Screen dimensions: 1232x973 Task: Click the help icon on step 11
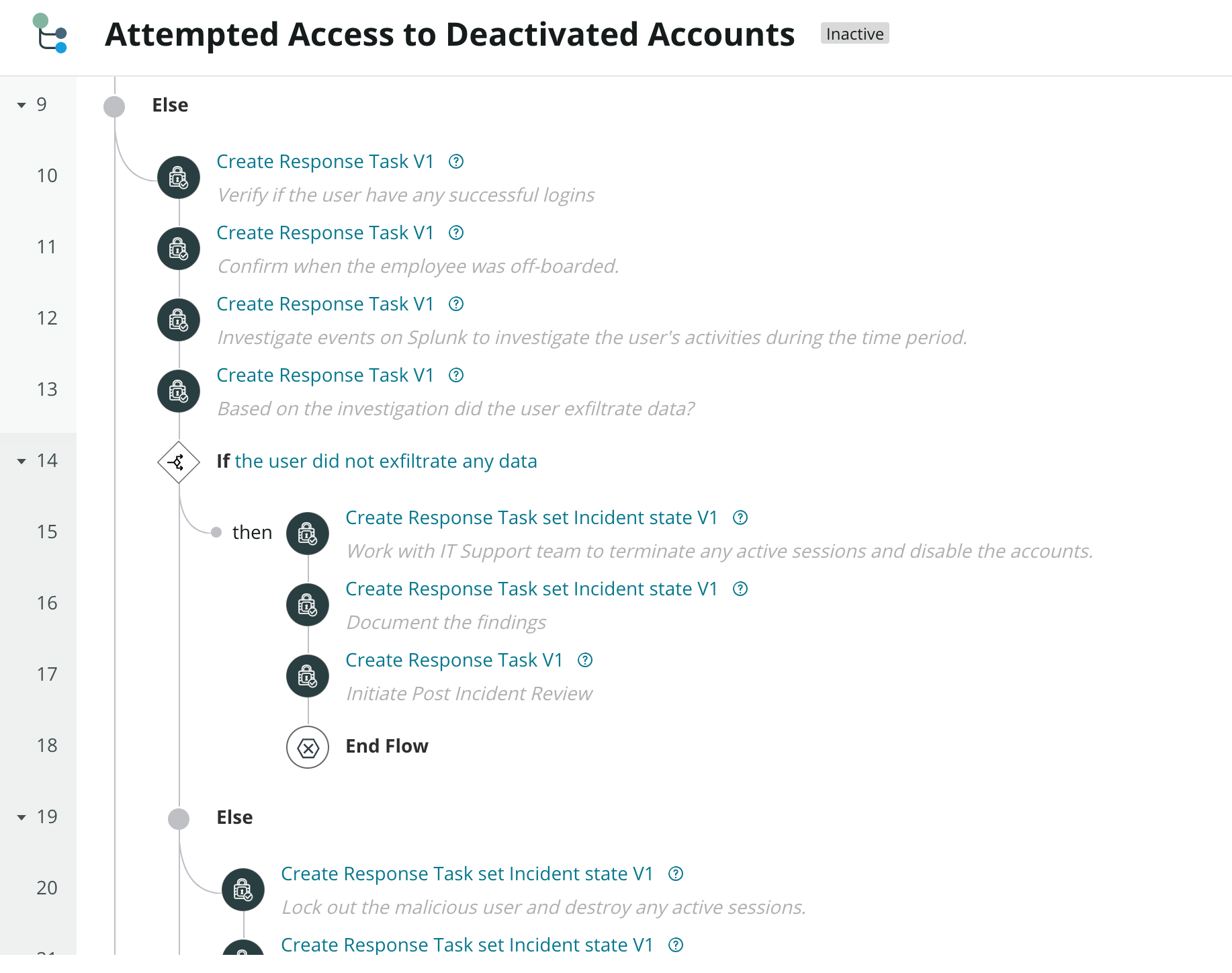456,232
